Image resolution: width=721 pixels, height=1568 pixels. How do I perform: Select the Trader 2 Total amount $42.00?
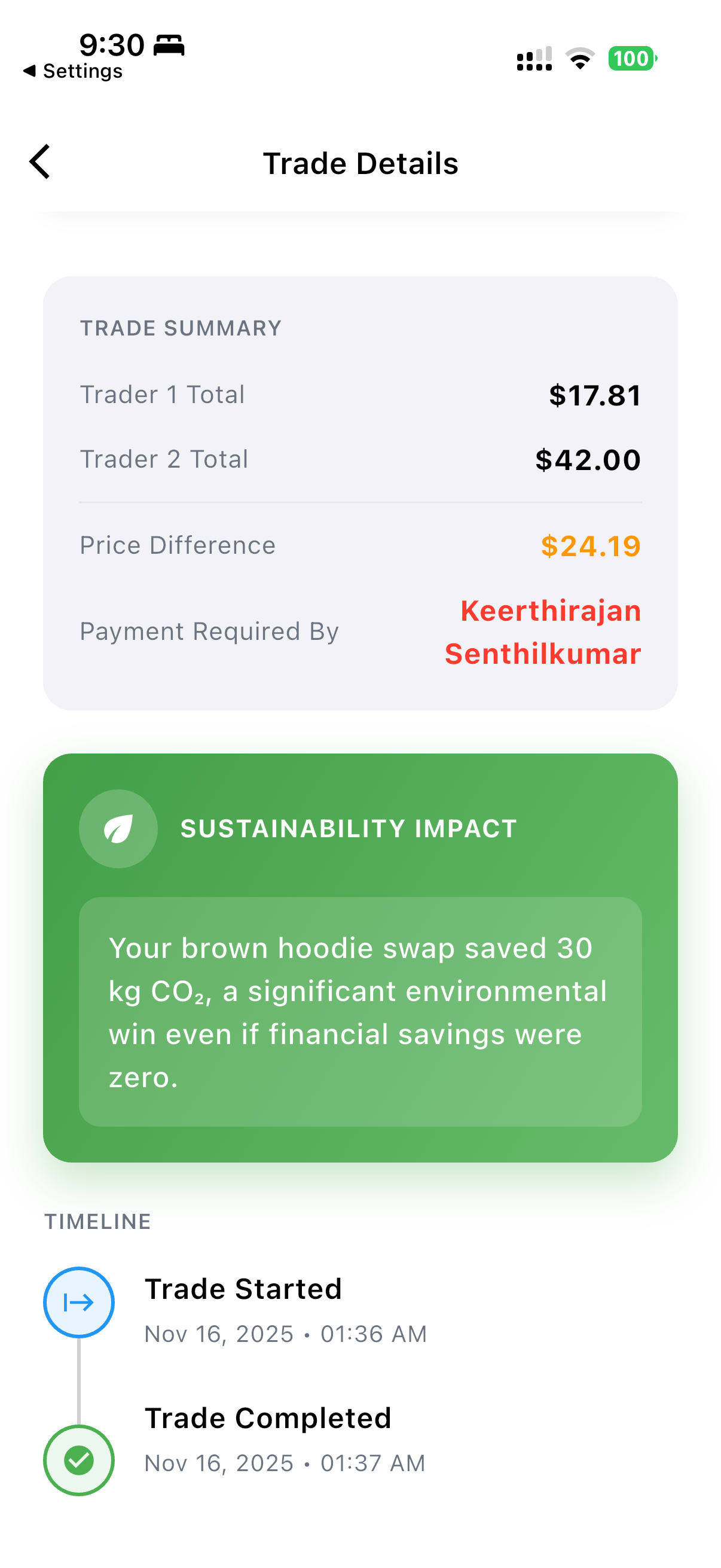[588, 459]
